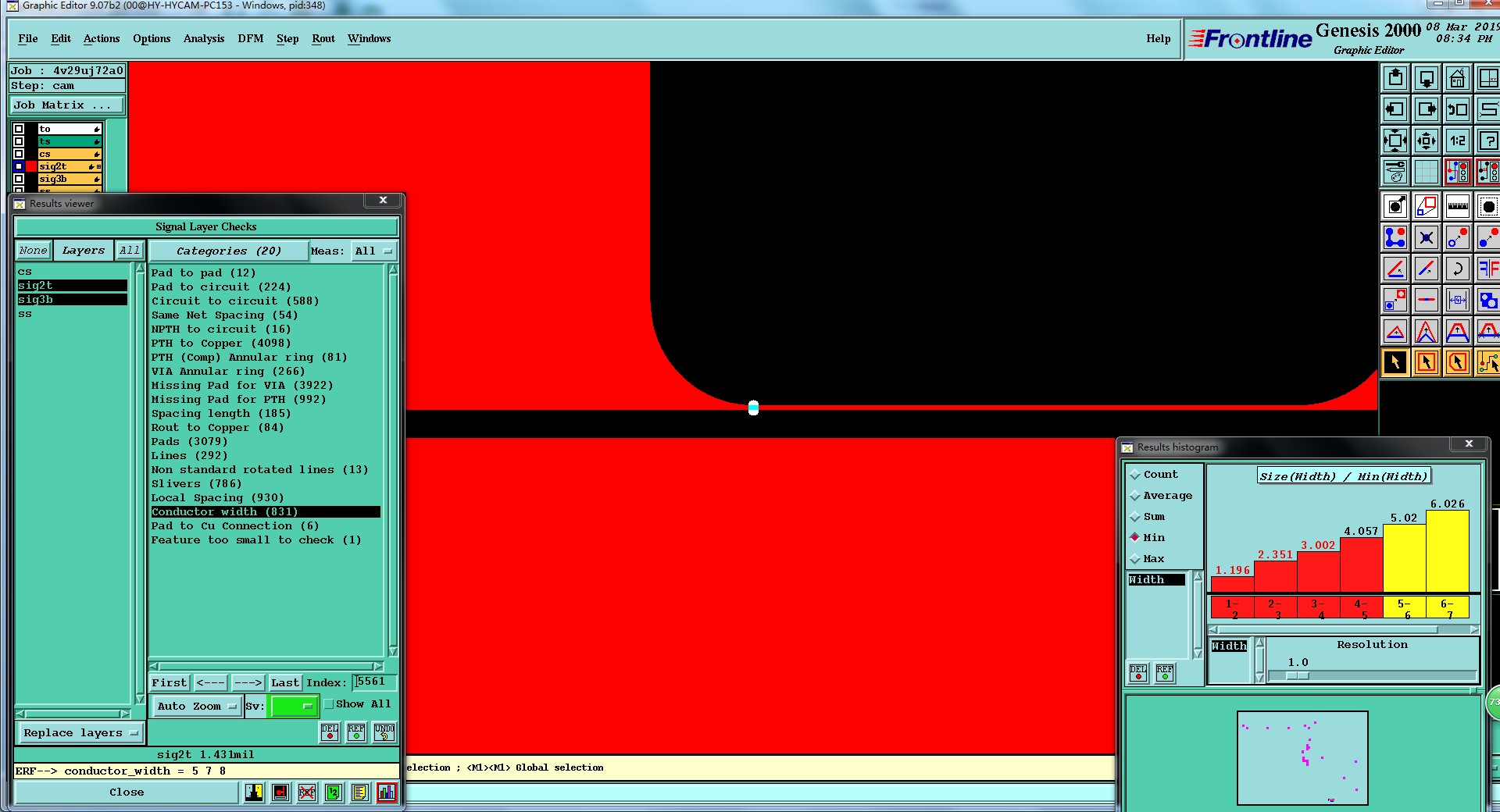The height and width of the screenshot is (812, 1500).
Task: Click the histogram chart icon in Results viewer
Action: click(387, 792)
